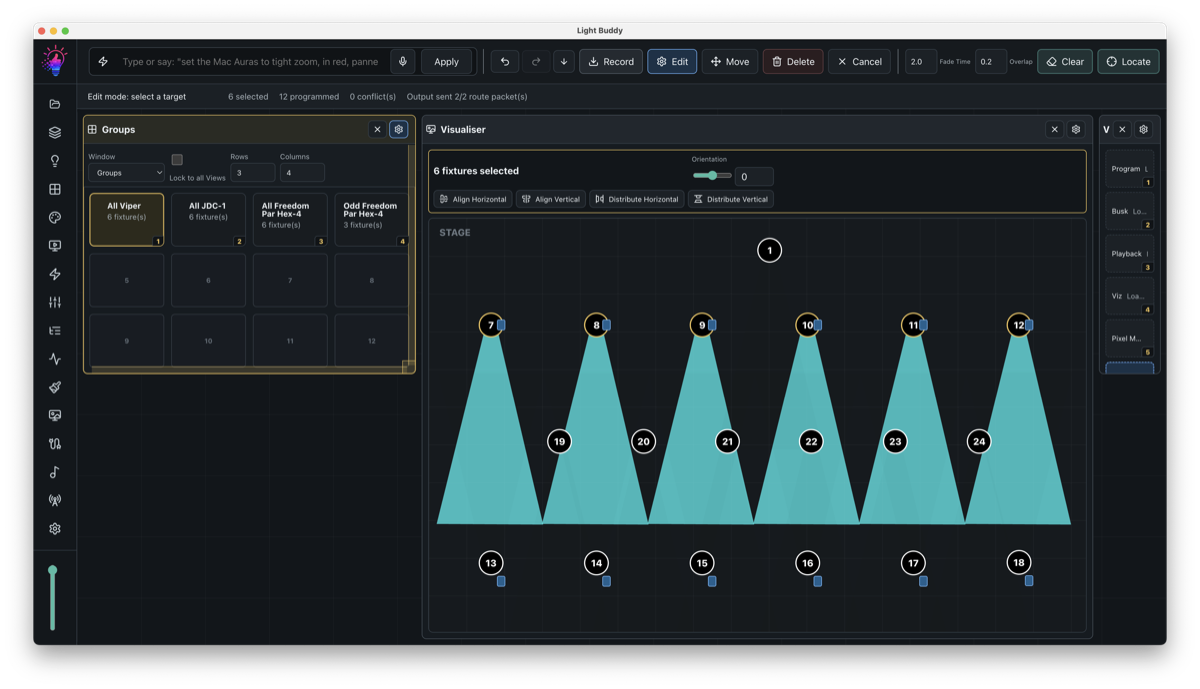Toggle Lock to all Views checkbox

tap(177, 160)
